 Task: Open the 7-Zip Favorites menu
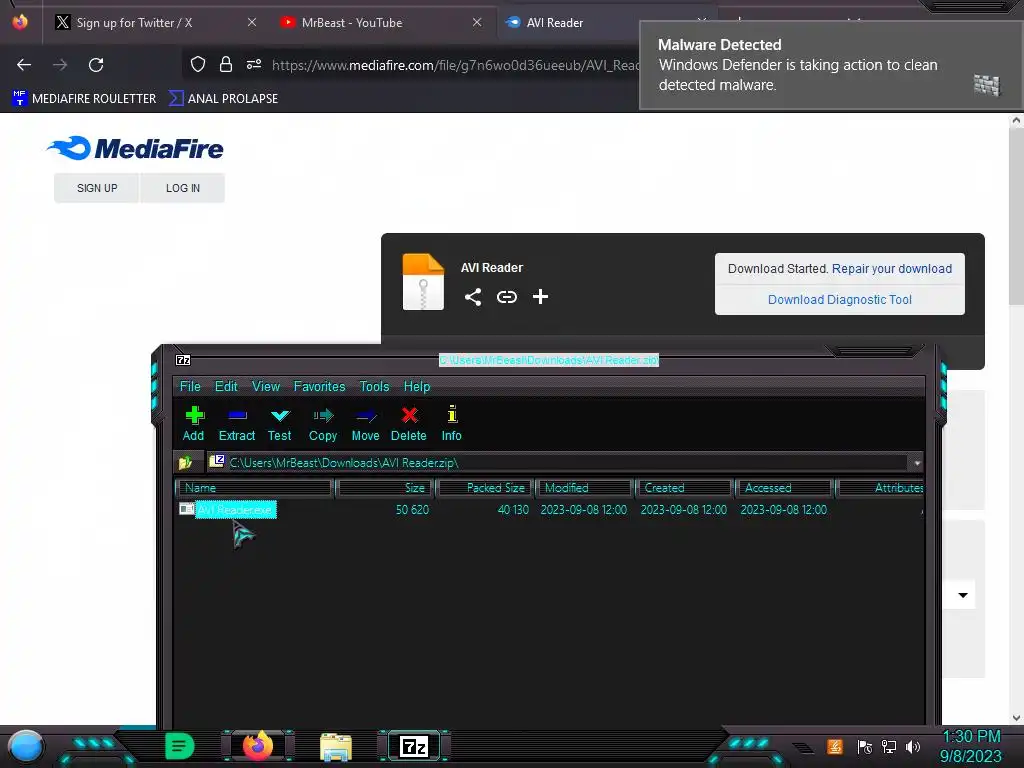click(x=319, y=387)
